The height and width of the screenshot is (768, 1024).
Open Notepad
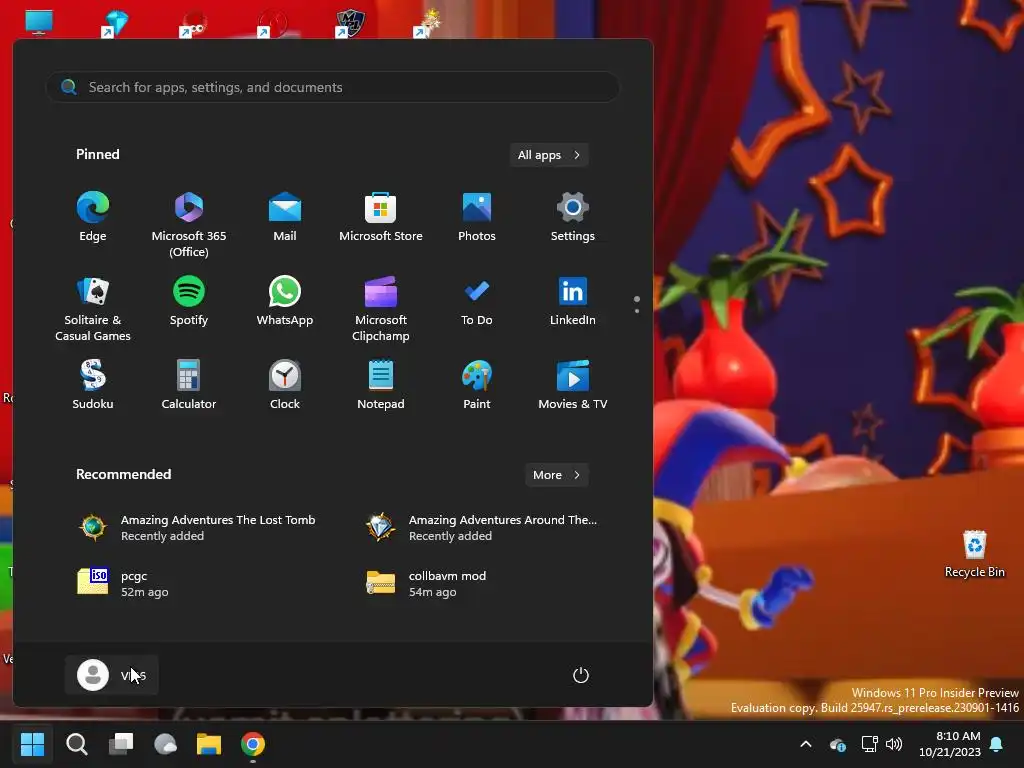381,385
